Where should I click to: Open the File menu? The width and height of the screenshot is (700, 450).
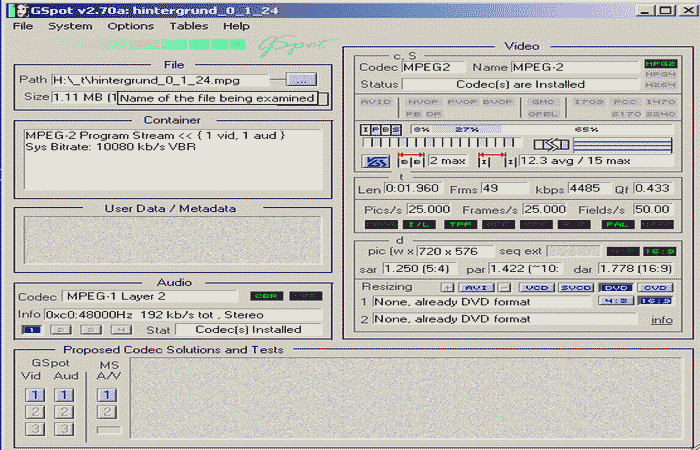pos(23,26)
